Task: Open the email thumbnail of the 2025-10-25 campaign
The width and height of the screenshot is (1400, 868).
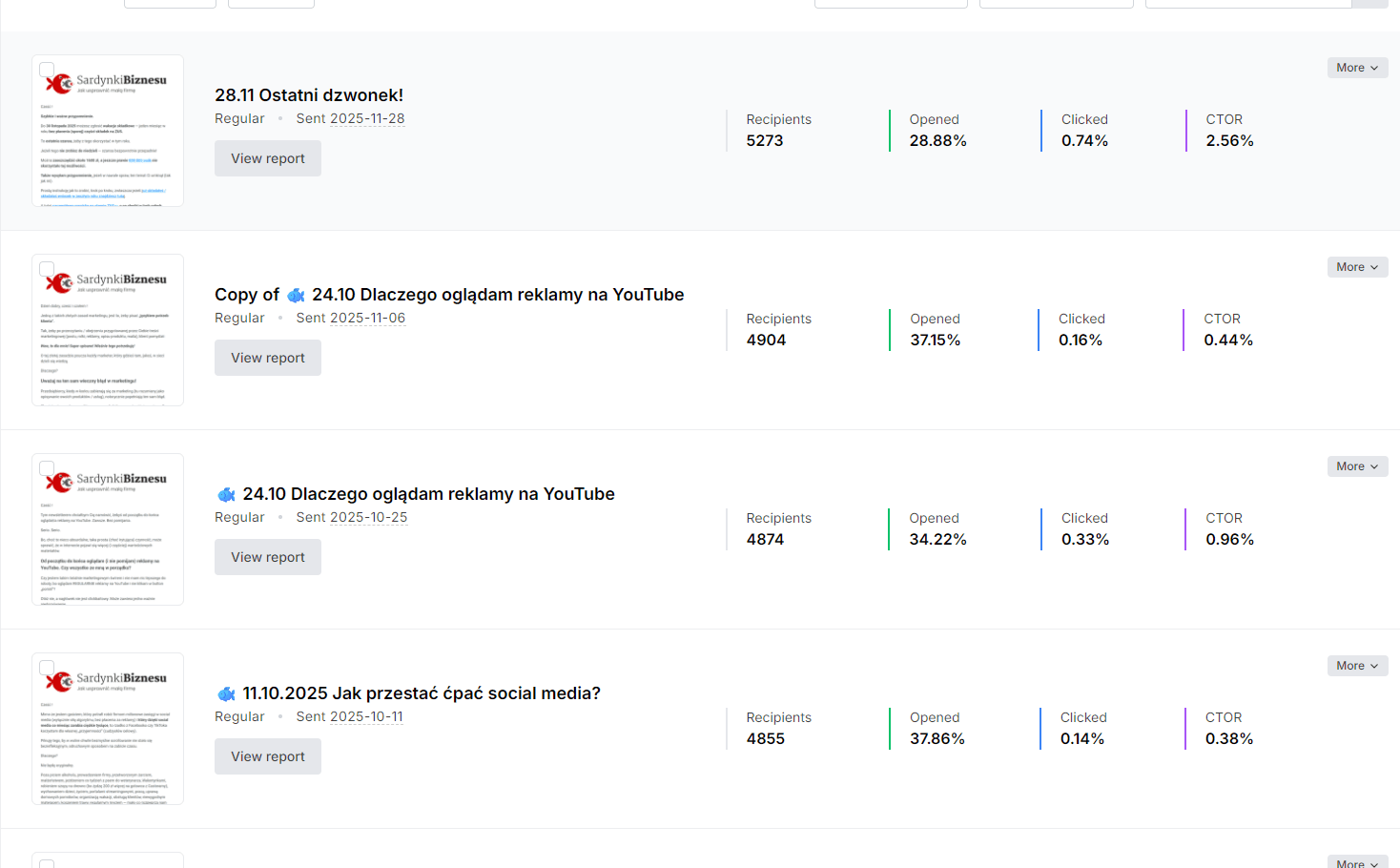Action: pos(108,529)
